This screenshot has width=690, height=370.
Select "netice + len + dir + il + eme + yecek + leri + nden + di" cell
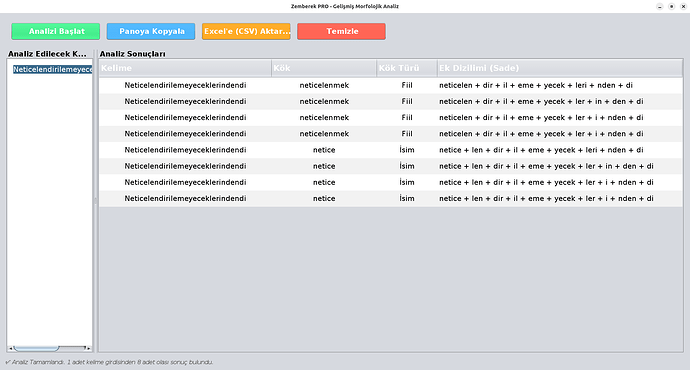pos(560,150)
